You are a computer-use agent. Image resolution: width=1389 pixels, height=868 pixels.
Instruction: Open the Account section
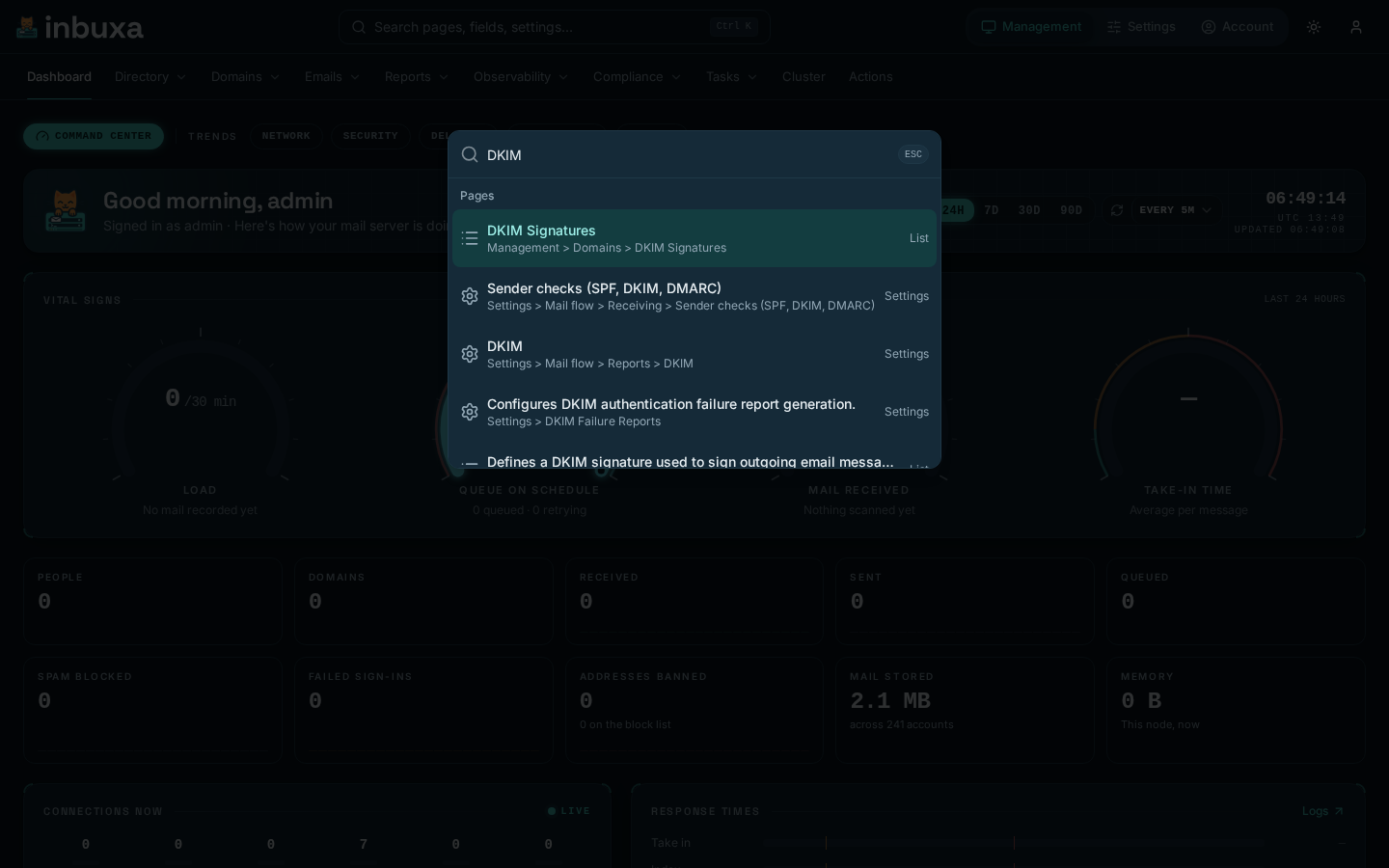coord(1238,27)
